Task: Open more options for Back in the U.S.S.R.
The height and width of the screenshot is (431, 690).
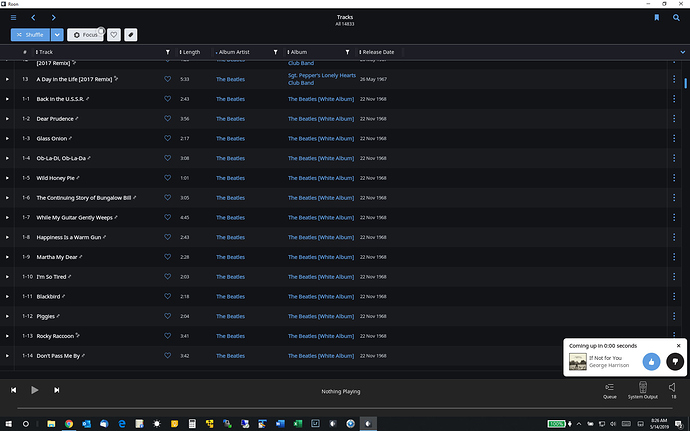Action: point(674,99)
